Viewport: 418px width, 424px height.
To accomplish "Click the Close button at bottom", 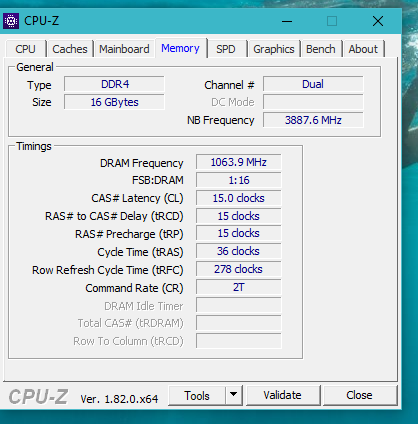I will (x=360, y=395).
